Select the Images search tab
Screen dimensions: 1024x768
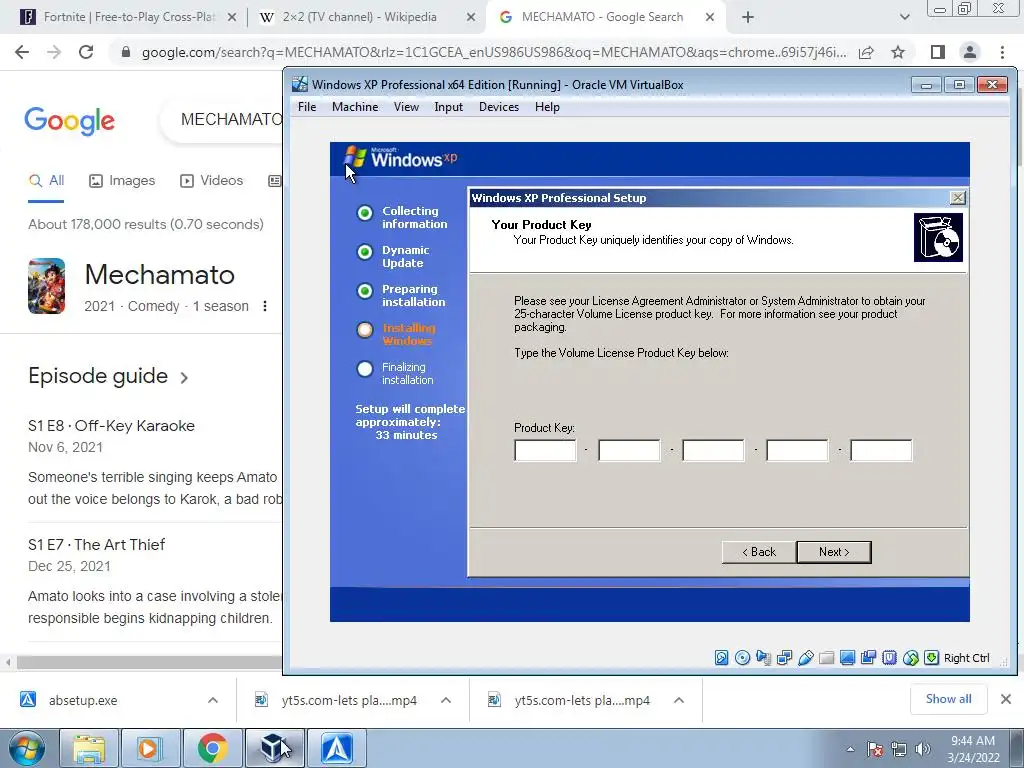coord(122,181)
